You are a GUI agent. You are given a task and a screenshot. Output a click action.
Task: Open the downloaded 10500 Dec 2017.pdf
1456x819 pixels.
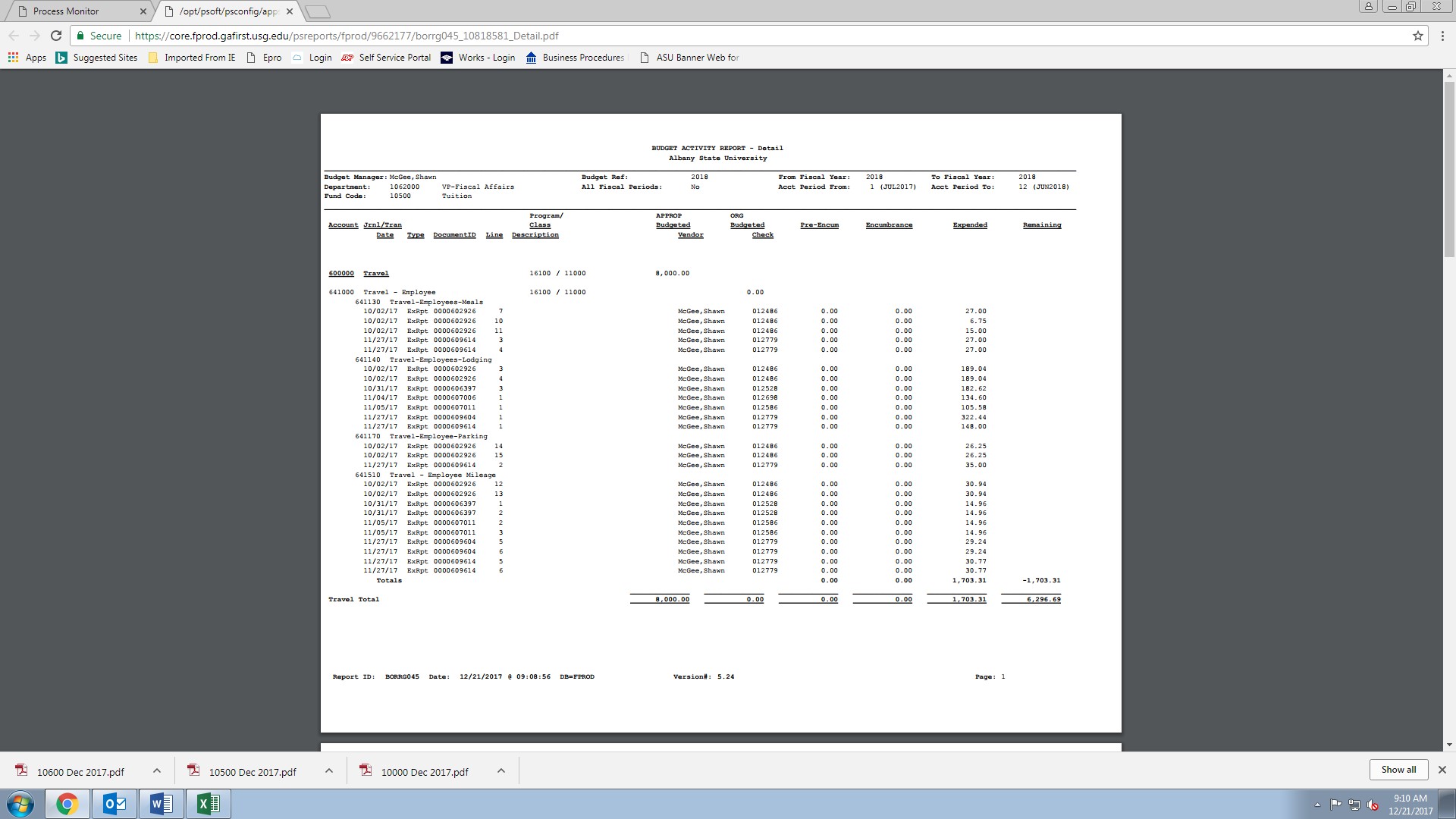tap(253, 772)
